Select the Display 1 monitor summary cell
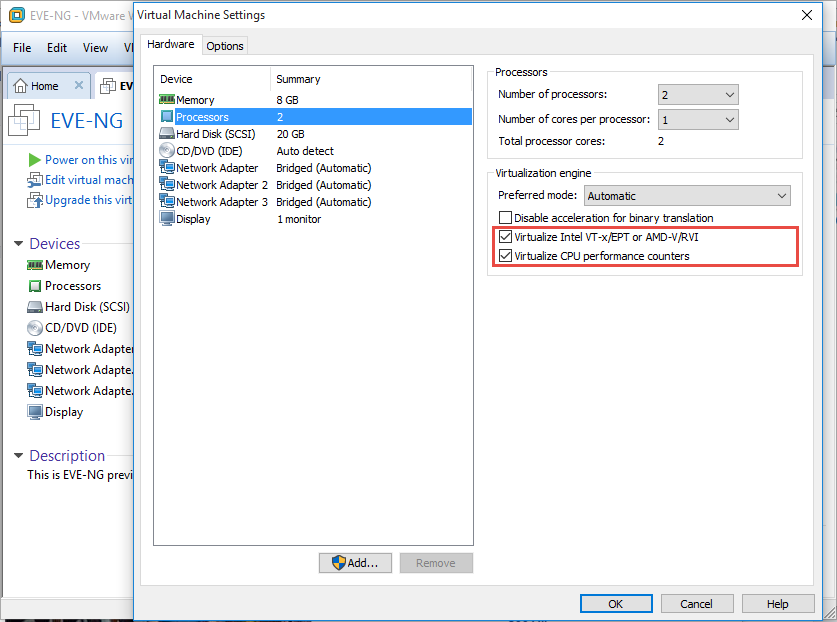The height and width of the screenshot is (622, 837). (x=299, y=219)
